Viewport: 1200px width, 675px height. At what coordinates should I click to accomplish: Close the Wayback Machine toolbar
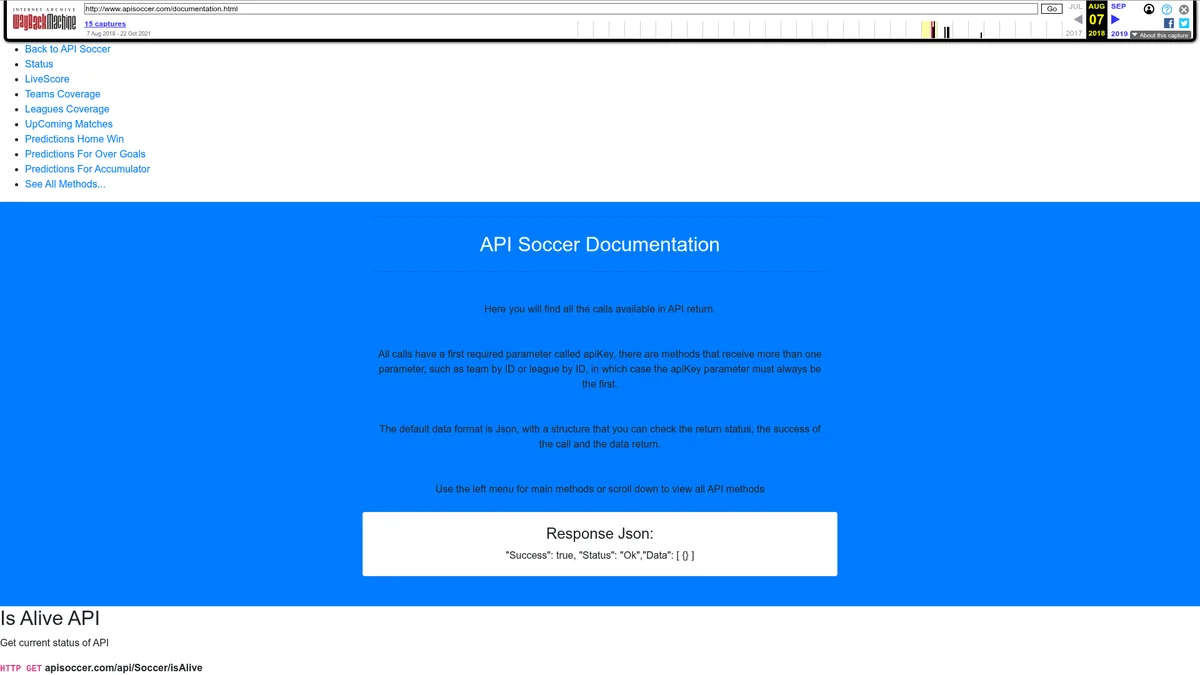(1184, 9)
